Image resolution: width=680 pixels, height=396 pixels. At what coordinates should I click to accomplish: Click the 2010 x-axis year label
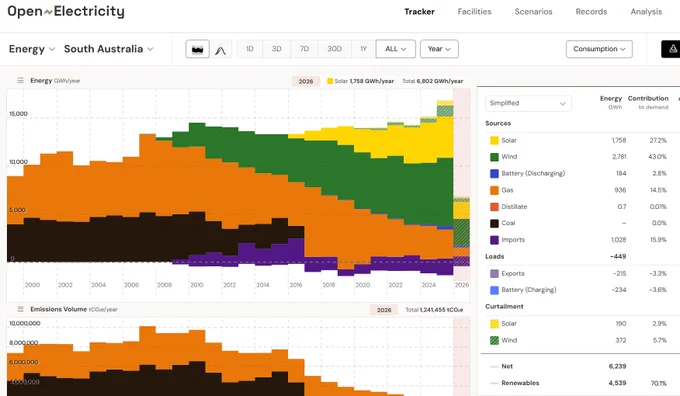(x=197, y=285)
